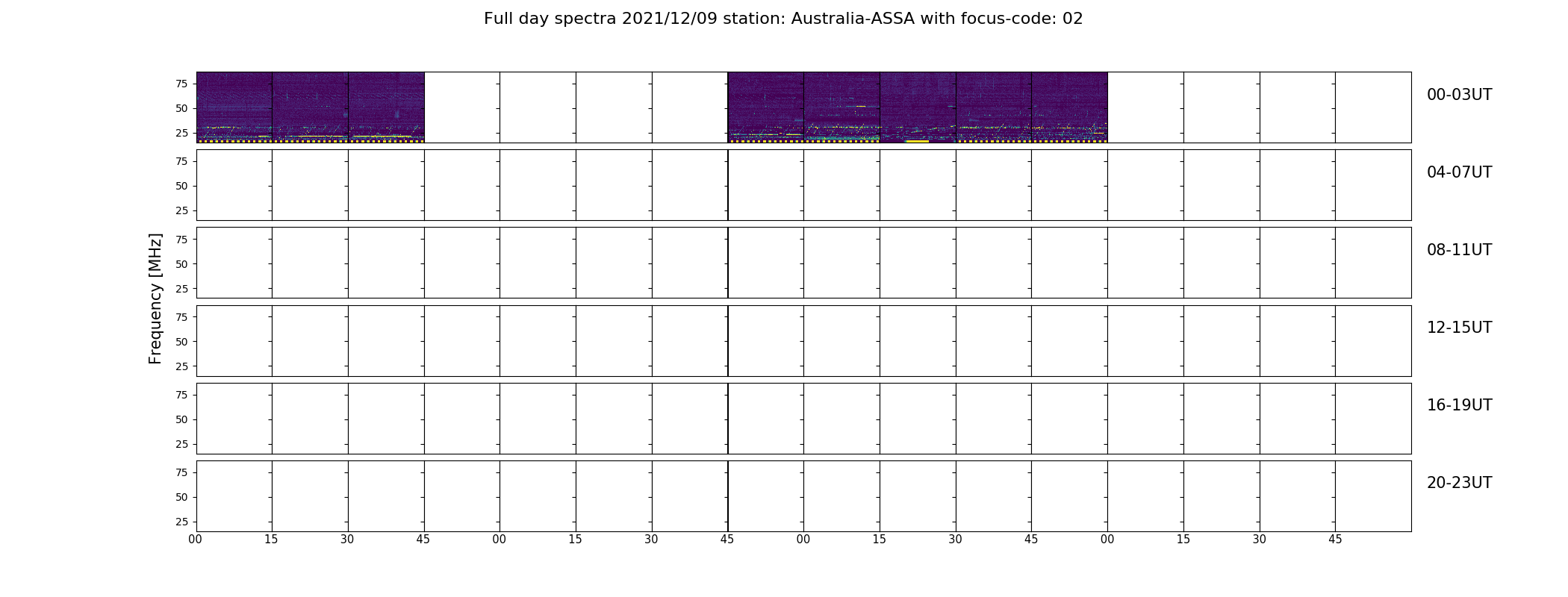1568x597 pixels.
Task: Click the '50' tick of the 08-11UT row
Action: click(x=181, y=263)
